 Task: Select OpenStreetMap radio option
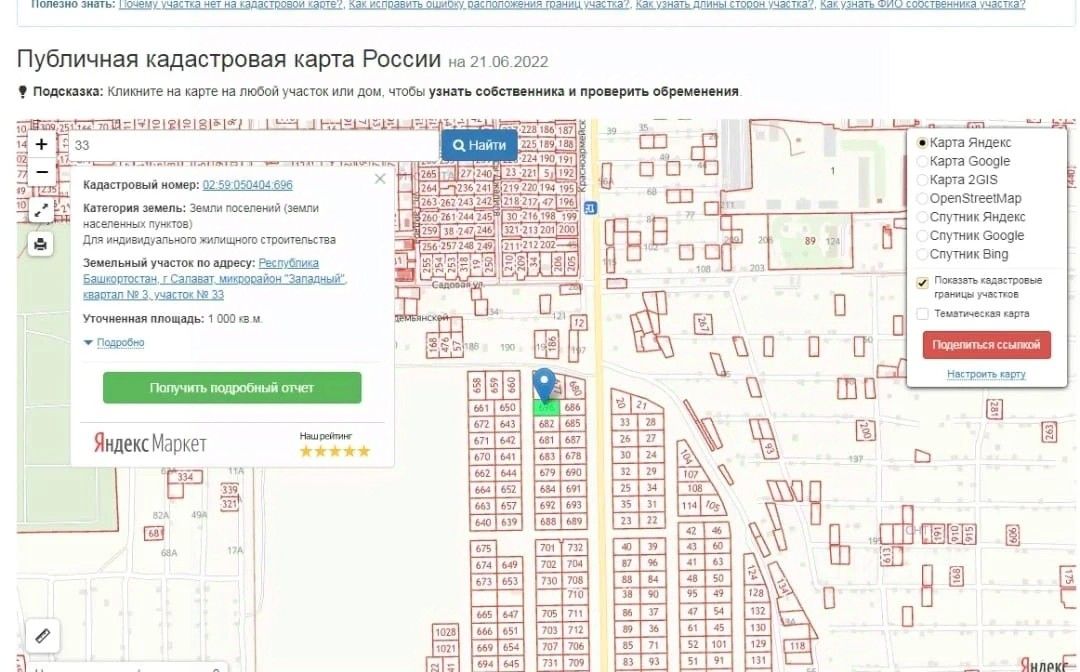click(x=922, y=199)
